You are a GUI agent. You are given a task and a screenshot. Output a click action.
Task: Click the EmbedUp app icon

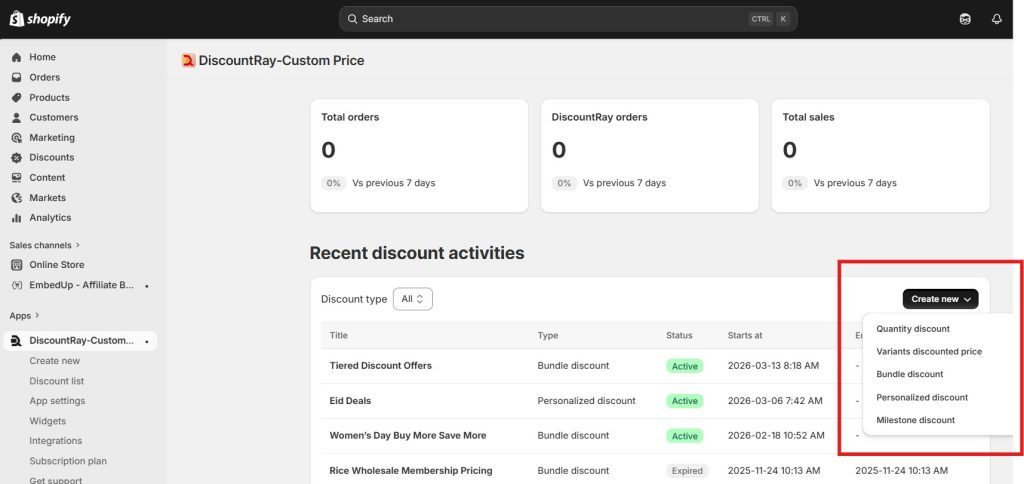(17, 285)
